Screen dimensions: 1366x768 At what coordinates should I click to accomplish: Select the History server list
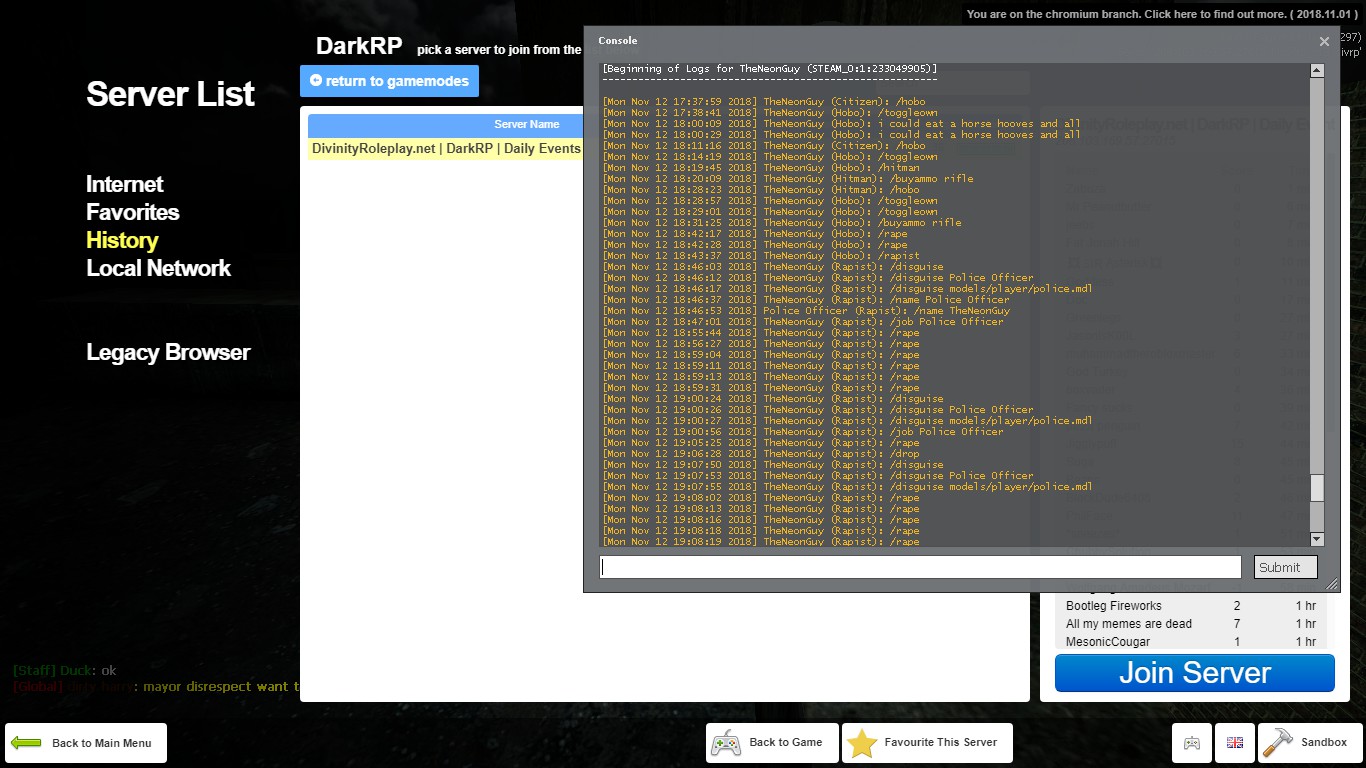122,240
